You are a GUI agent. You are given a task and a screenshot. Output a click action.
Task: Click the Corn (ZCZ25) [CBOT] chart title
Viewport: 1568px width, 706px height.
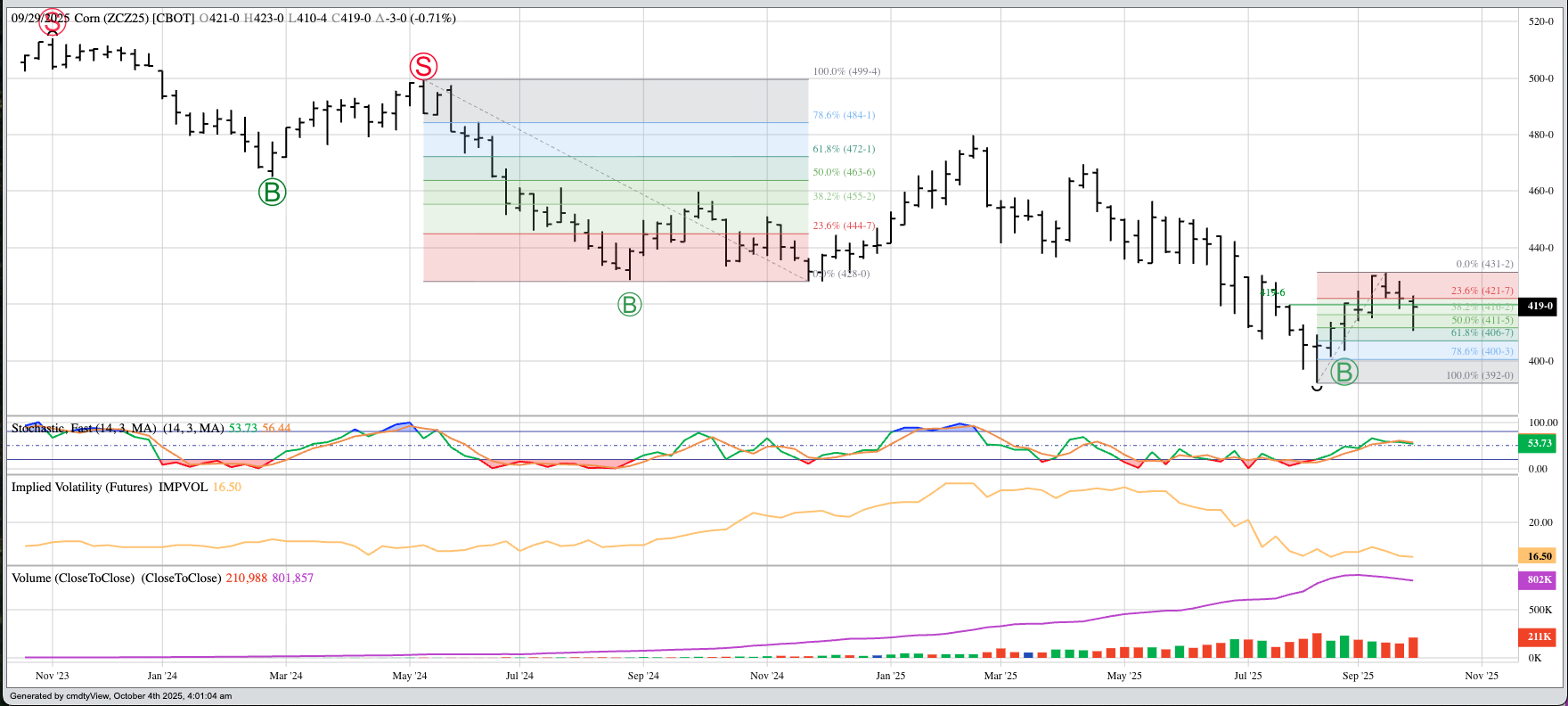(134, 18)
